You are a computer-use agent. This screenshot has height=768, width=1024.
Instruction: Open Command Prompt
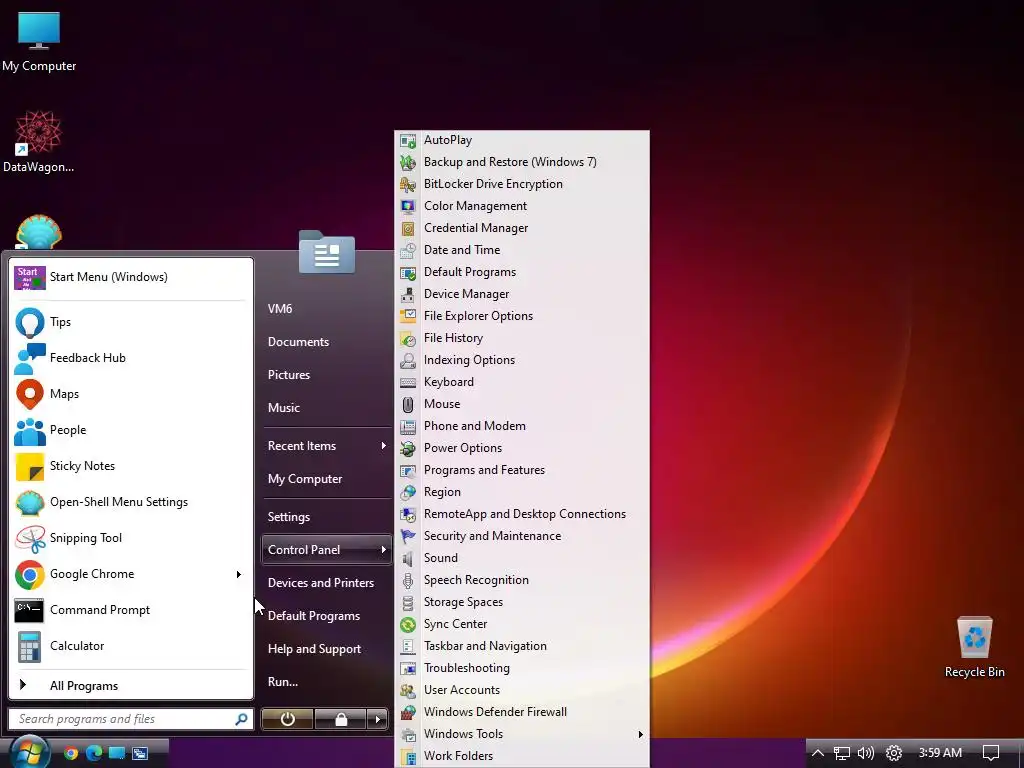click(x=131, y=609)
